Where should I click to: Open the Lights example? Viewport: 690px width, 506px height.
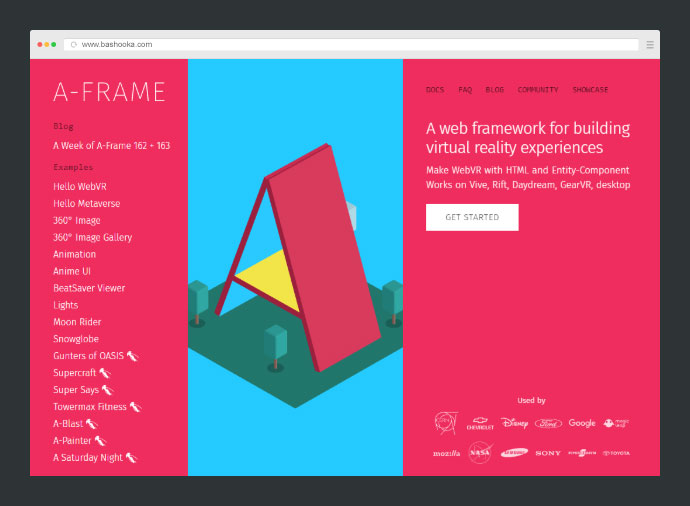pos(66,305)
